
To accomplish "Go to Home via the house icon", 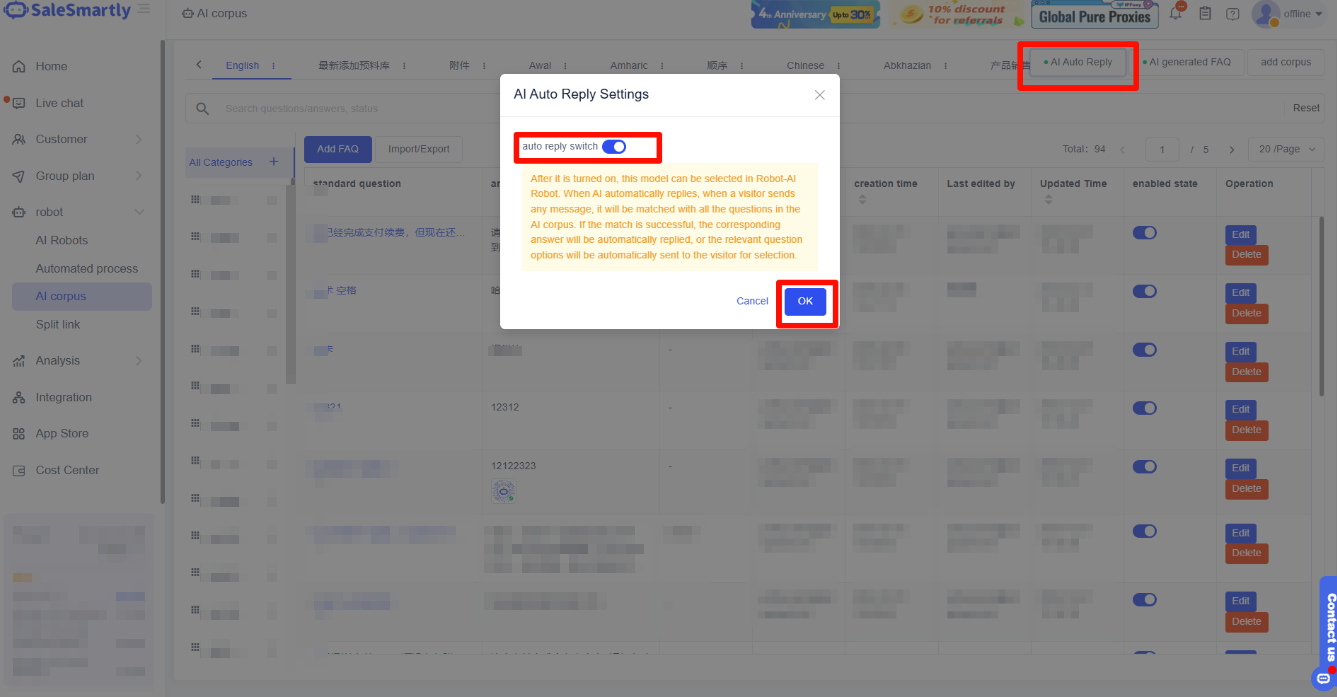I will 18,67.
